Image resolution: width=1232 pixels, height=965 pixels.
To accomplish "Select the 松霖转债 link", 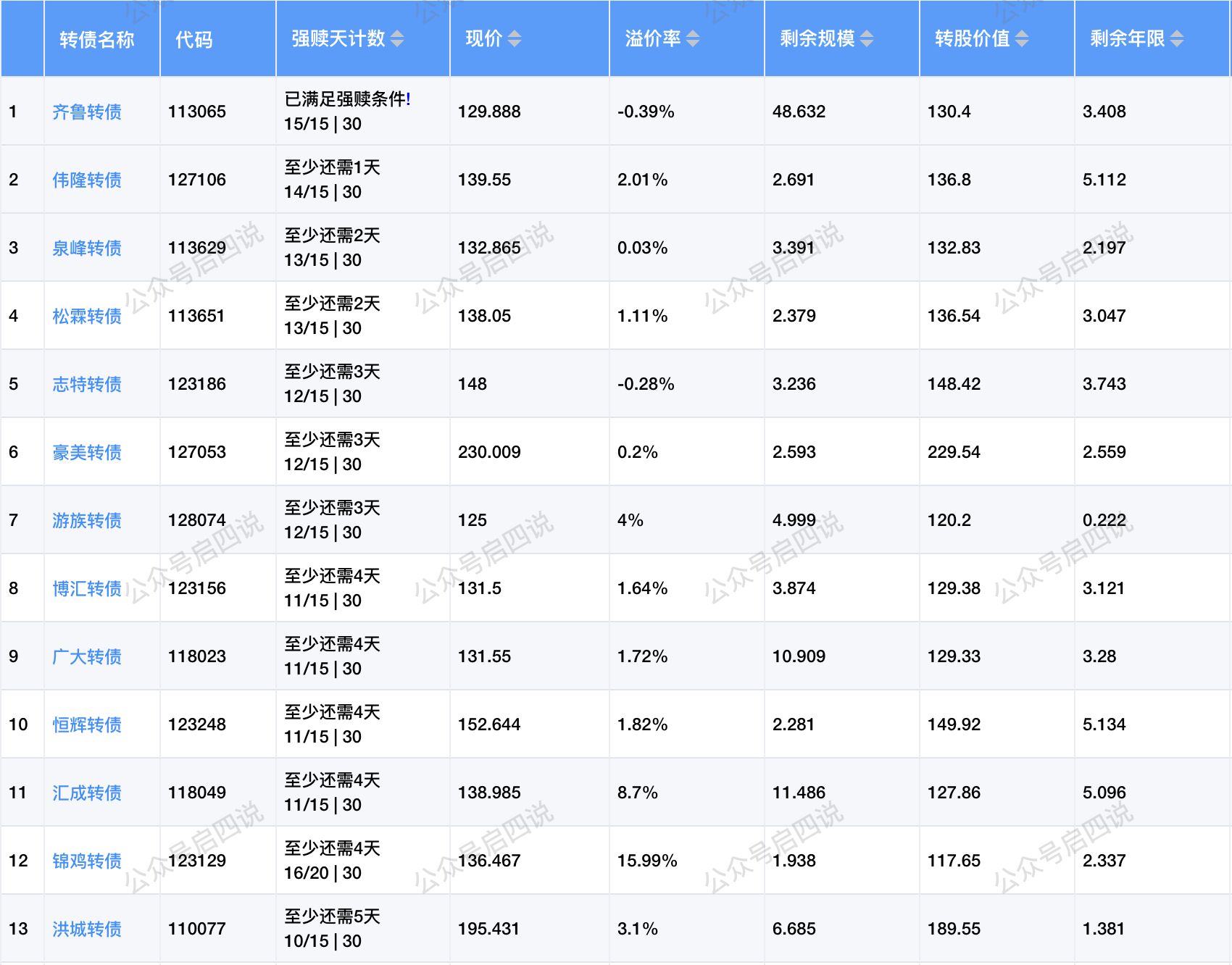I will (x=87, y=317).
